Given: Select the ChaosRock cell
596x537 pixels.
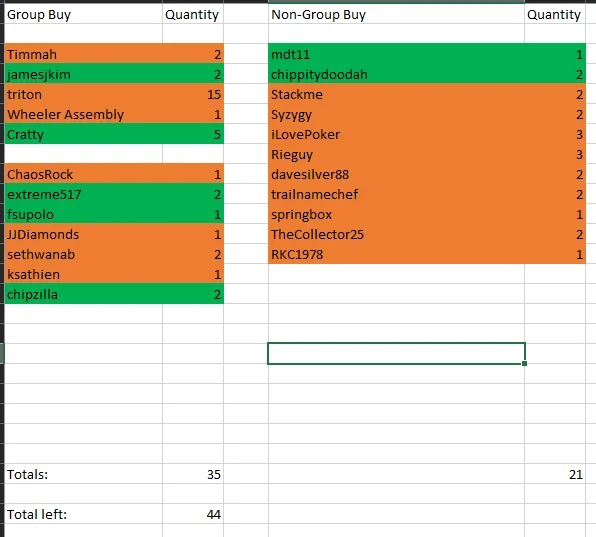Looking at the screenshot, I should pyautogui.click(x=83, y=174).
